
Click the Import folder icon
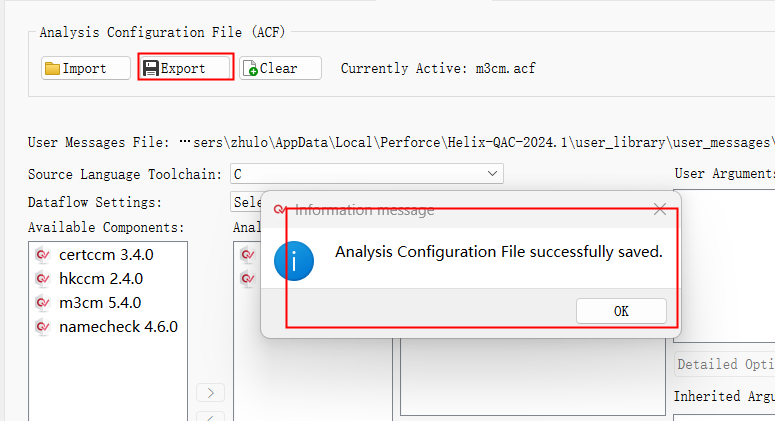coord(52,69)
